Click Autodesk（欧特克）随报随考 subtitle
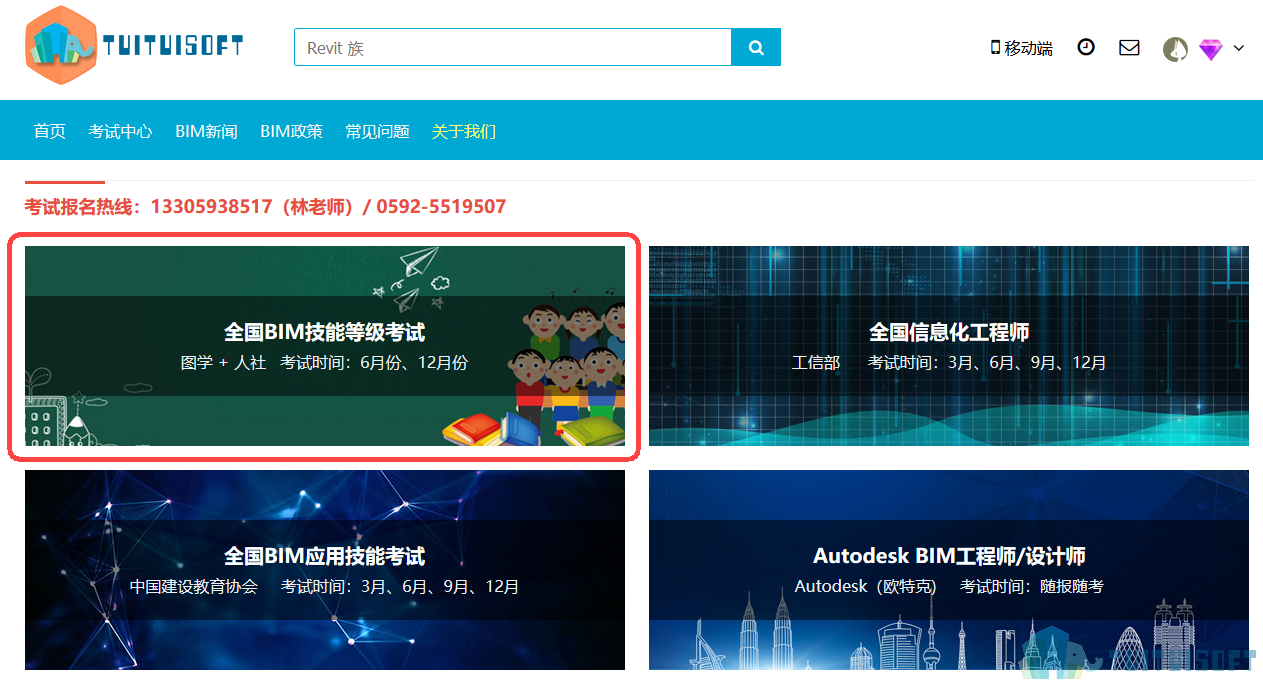This screenshot has height=682, width=1263. pyautogui.click(x=949, y=587)
